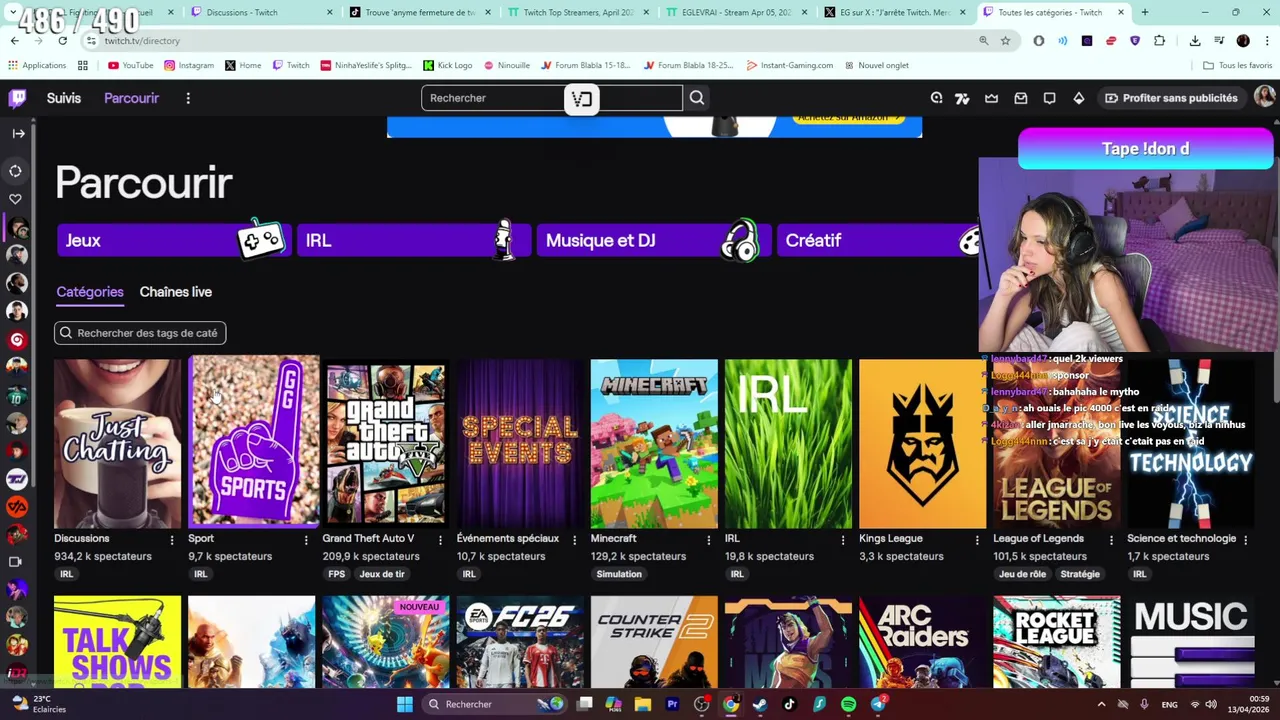Open the Chrome extensions puzzle icon
1280x720 pixels.
[x=1159, y=41]
